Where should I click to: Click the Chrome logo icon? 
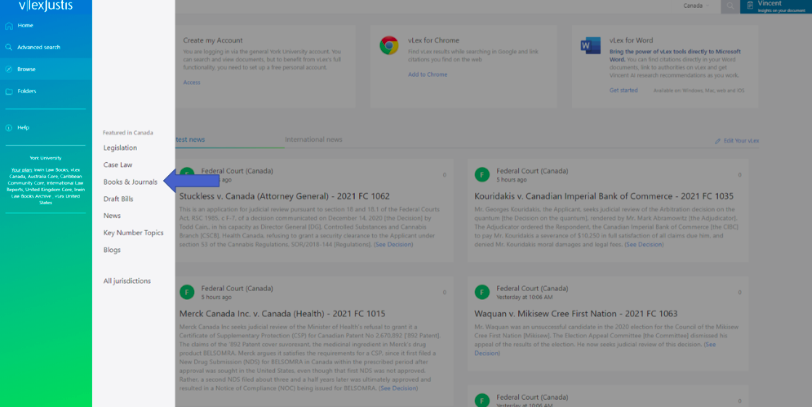(389, 46)
